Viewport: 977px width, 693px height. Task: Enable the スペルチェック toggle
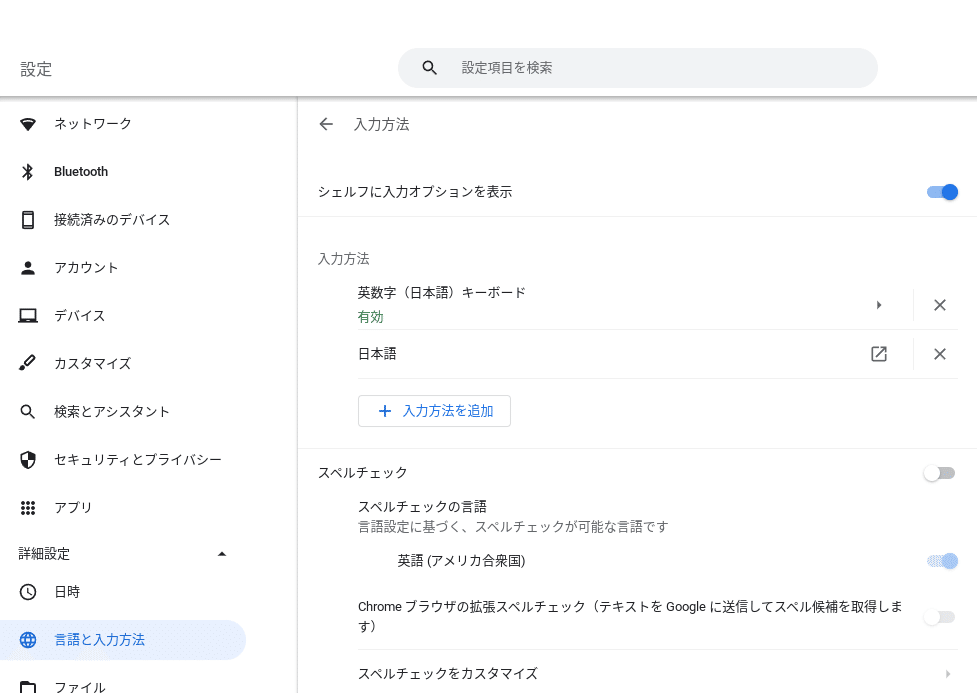tap(939, 473)
